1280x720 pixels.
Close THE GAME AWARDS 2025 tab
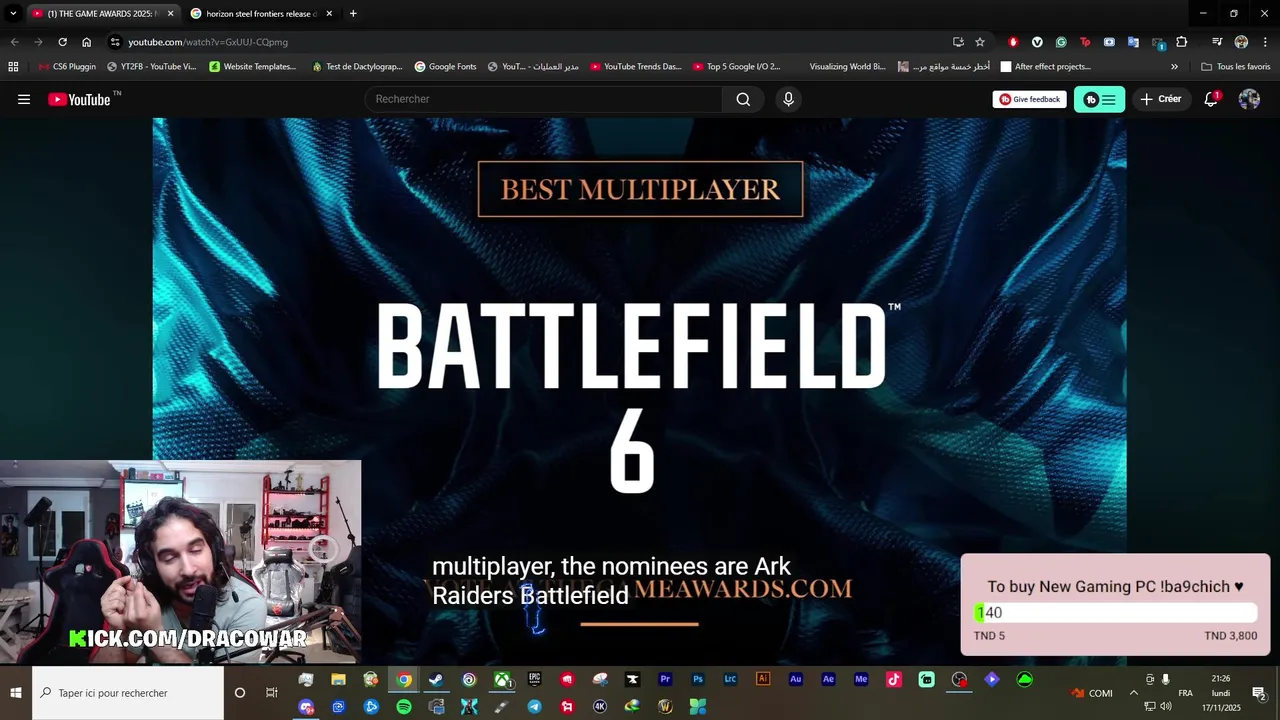pos(170,13)
